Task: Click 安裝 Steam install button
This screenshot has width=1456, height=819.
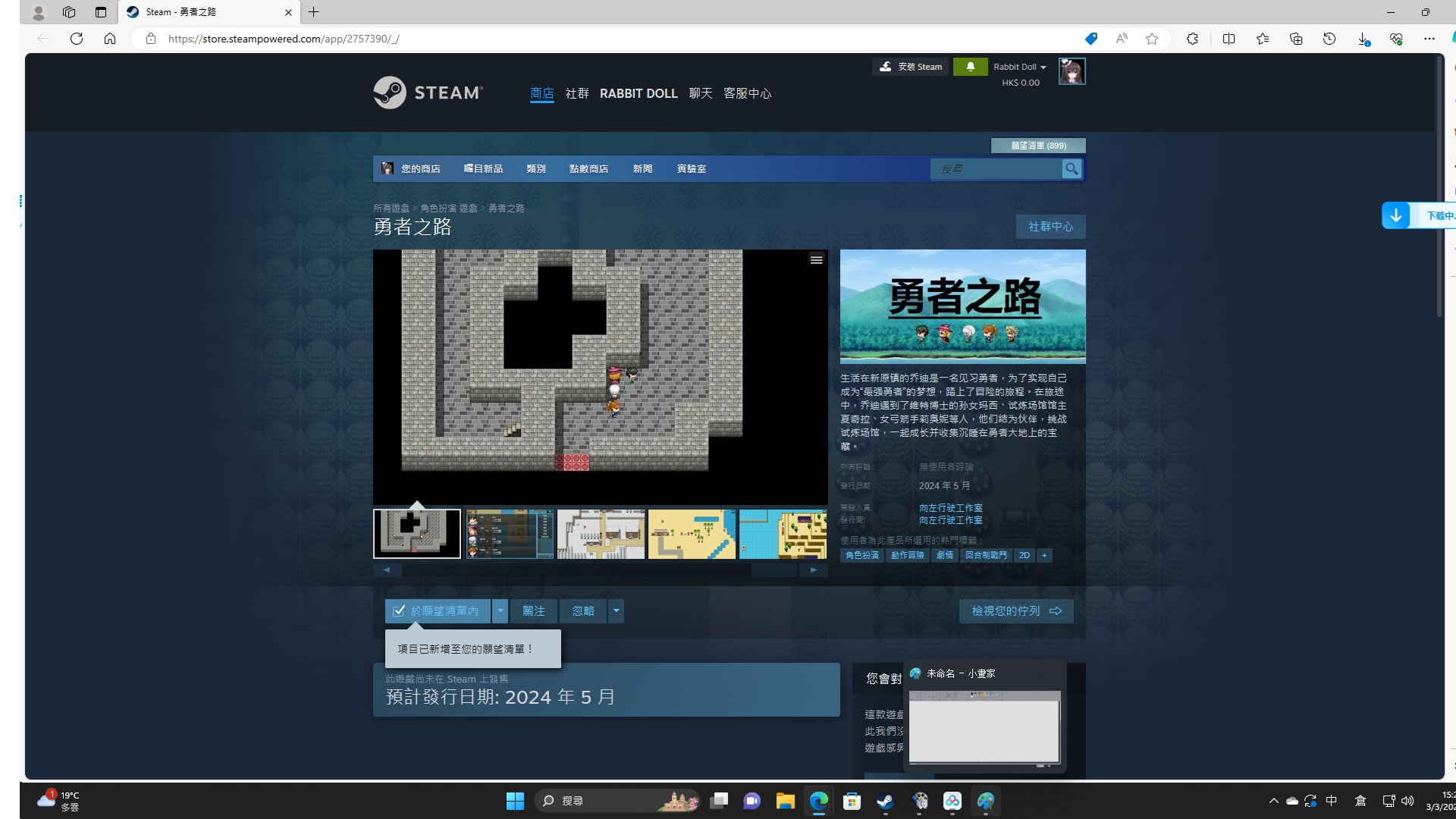Action: click(x=910, y=67)
